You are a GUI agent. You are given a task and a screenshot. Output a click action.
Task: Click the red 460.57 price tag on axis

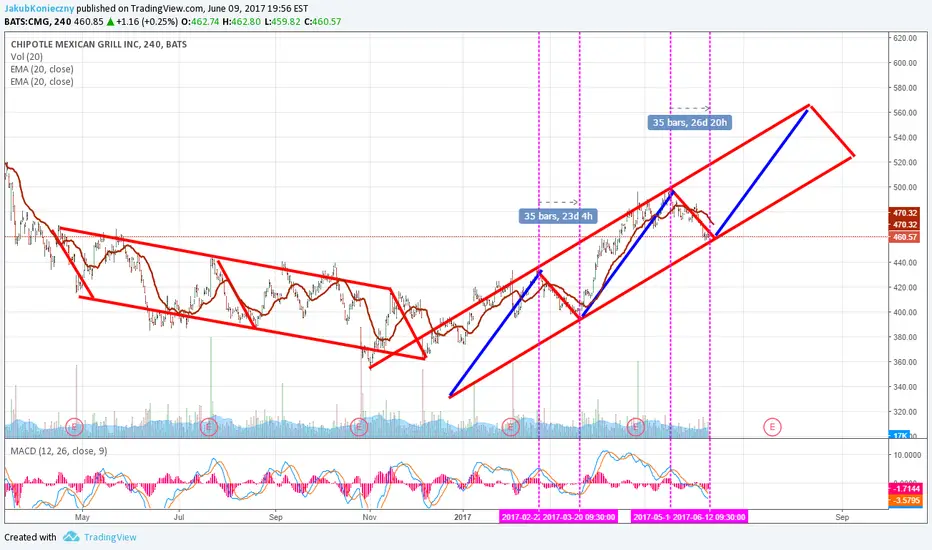click(x=904, y=237)
